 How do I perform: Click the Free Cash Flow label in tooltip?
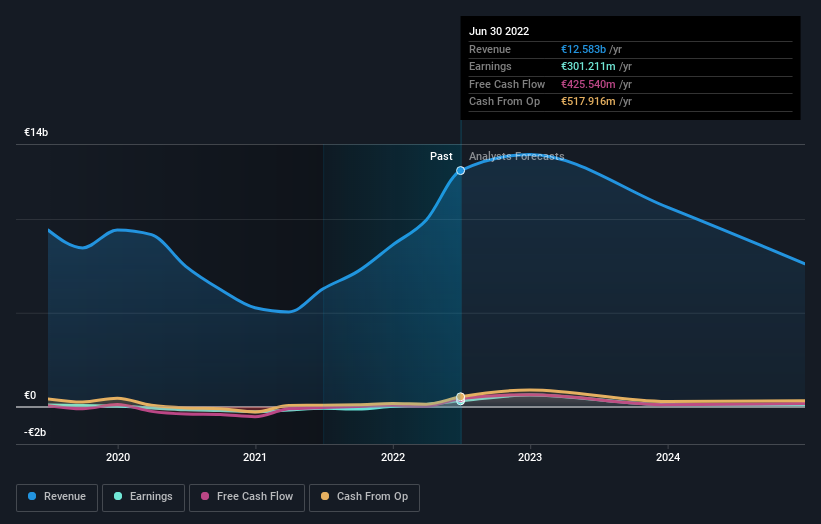[x=507, y=84]
